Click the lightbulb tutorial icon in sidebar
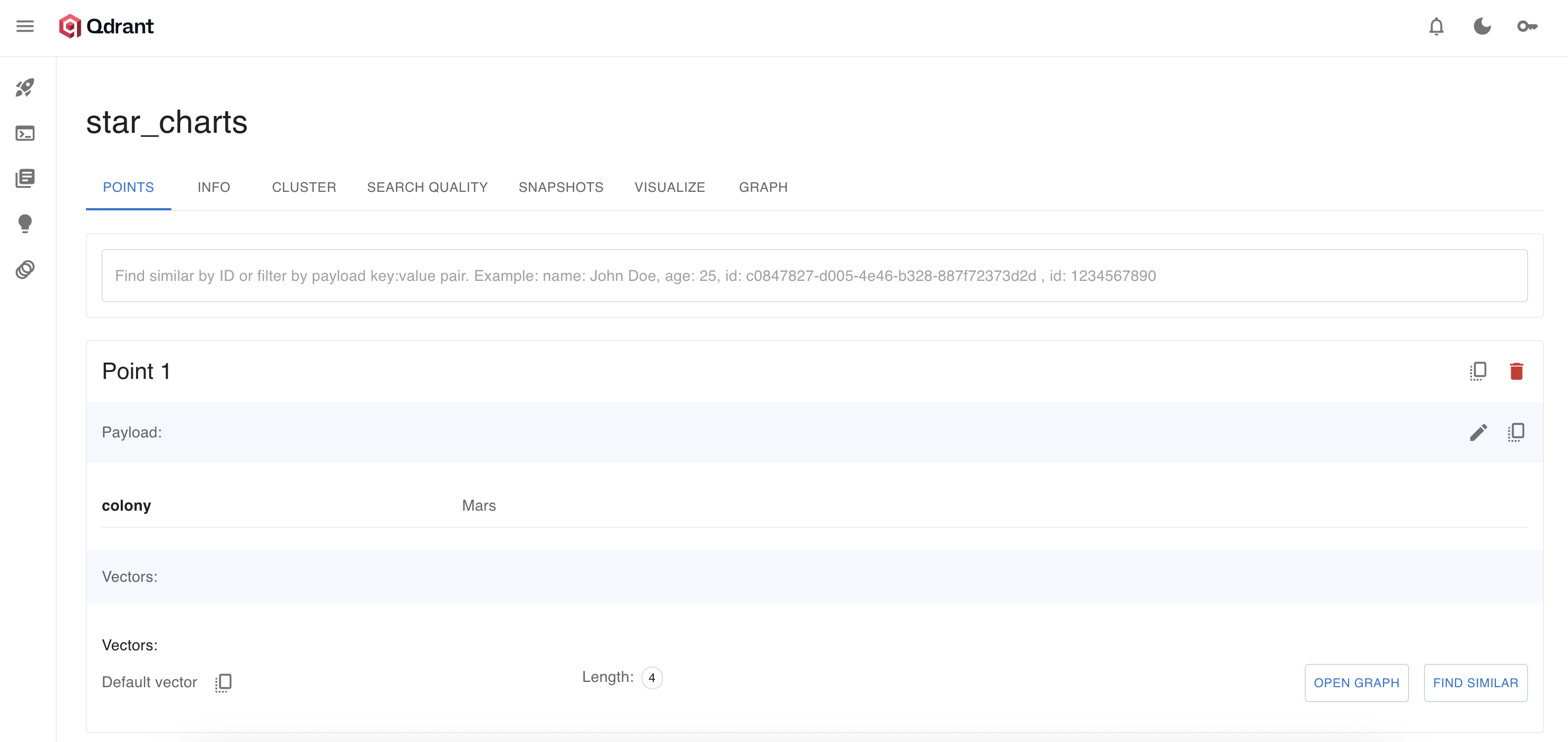Viewport: 1568px width, 742px height. [x=25, y=223]
